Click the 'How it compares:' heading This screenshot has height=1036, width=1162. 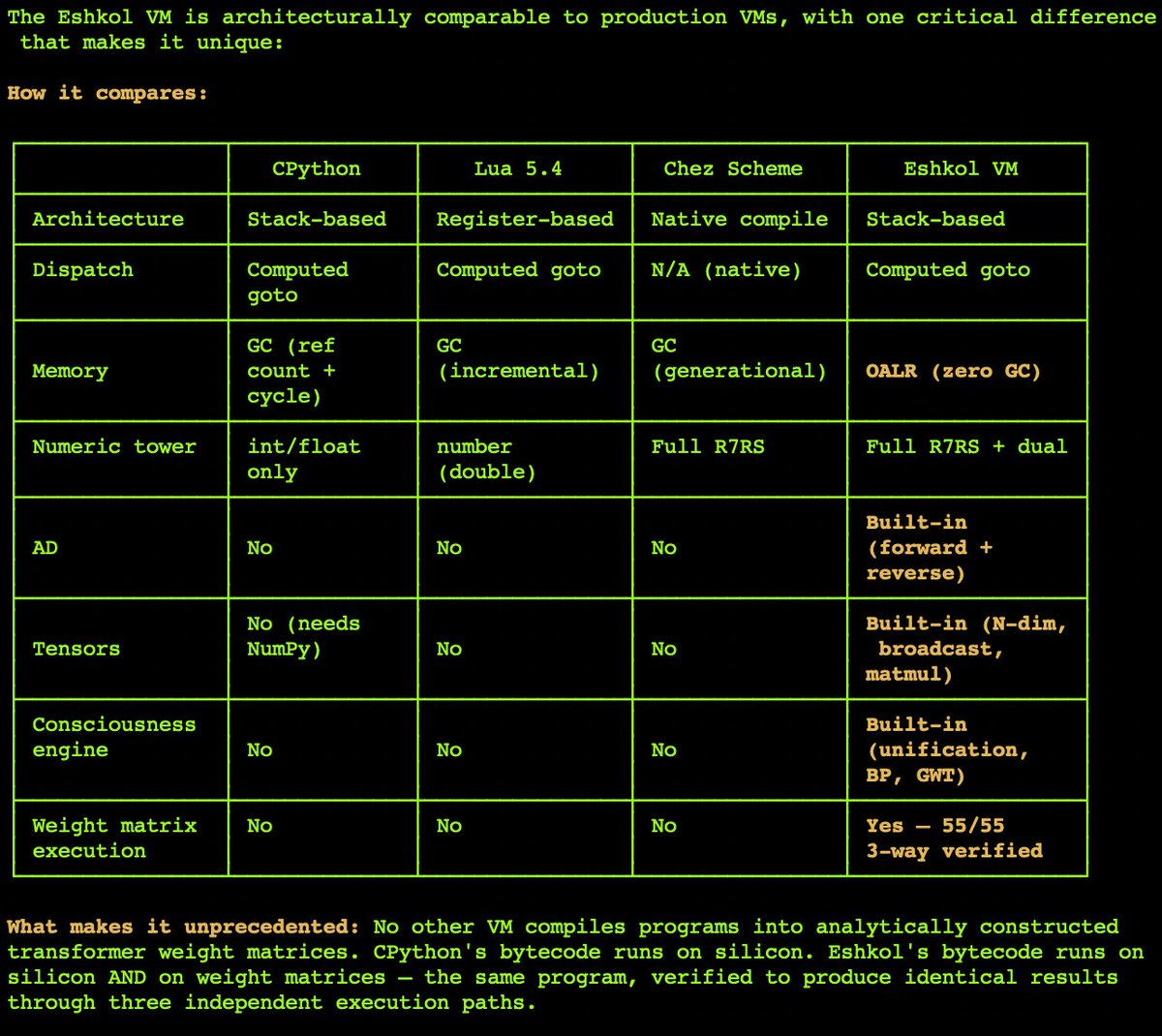pyautogui.click(x=107, y=93)
